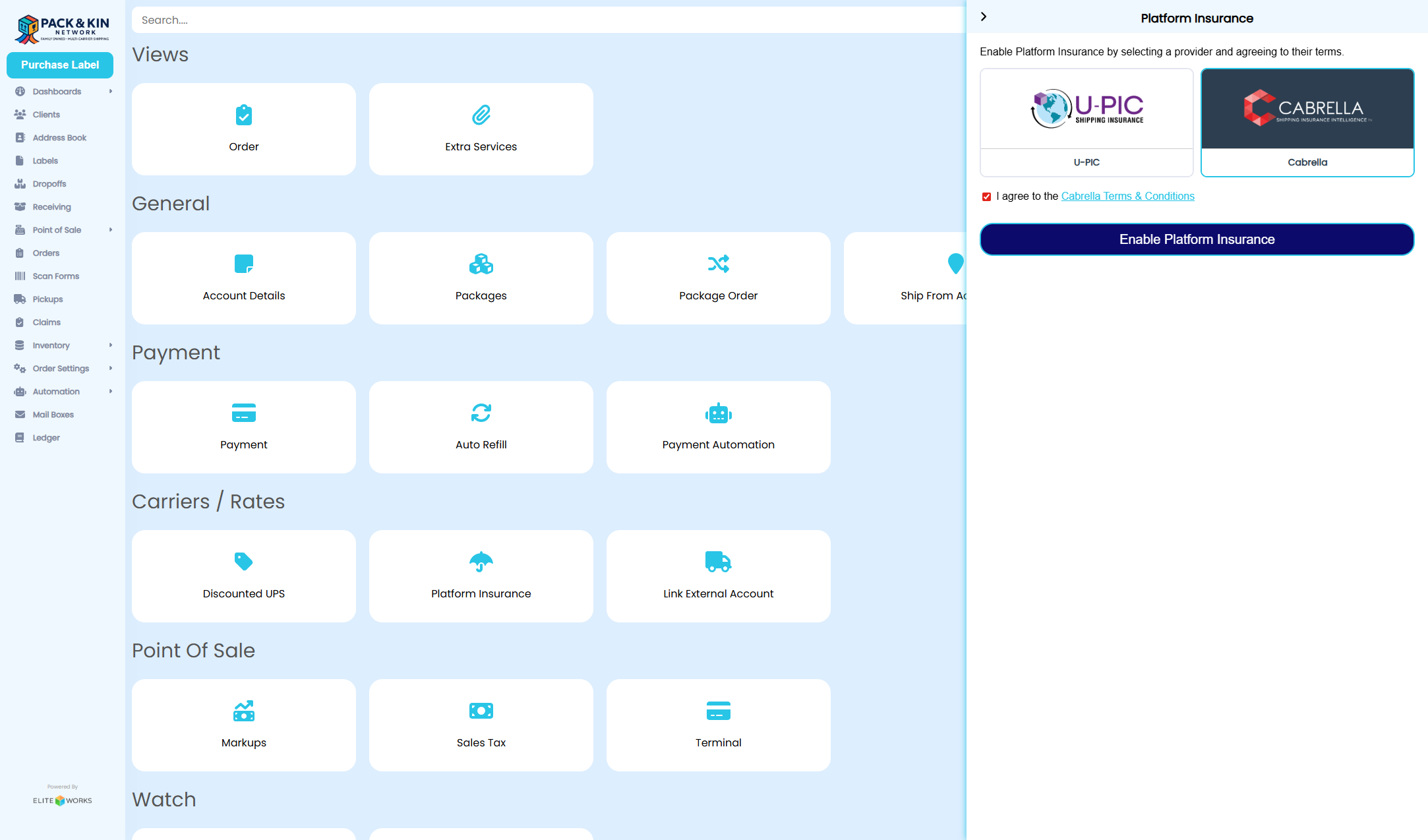
Task: Click the Scan Forms barcode icon
Action: [20, 276]
